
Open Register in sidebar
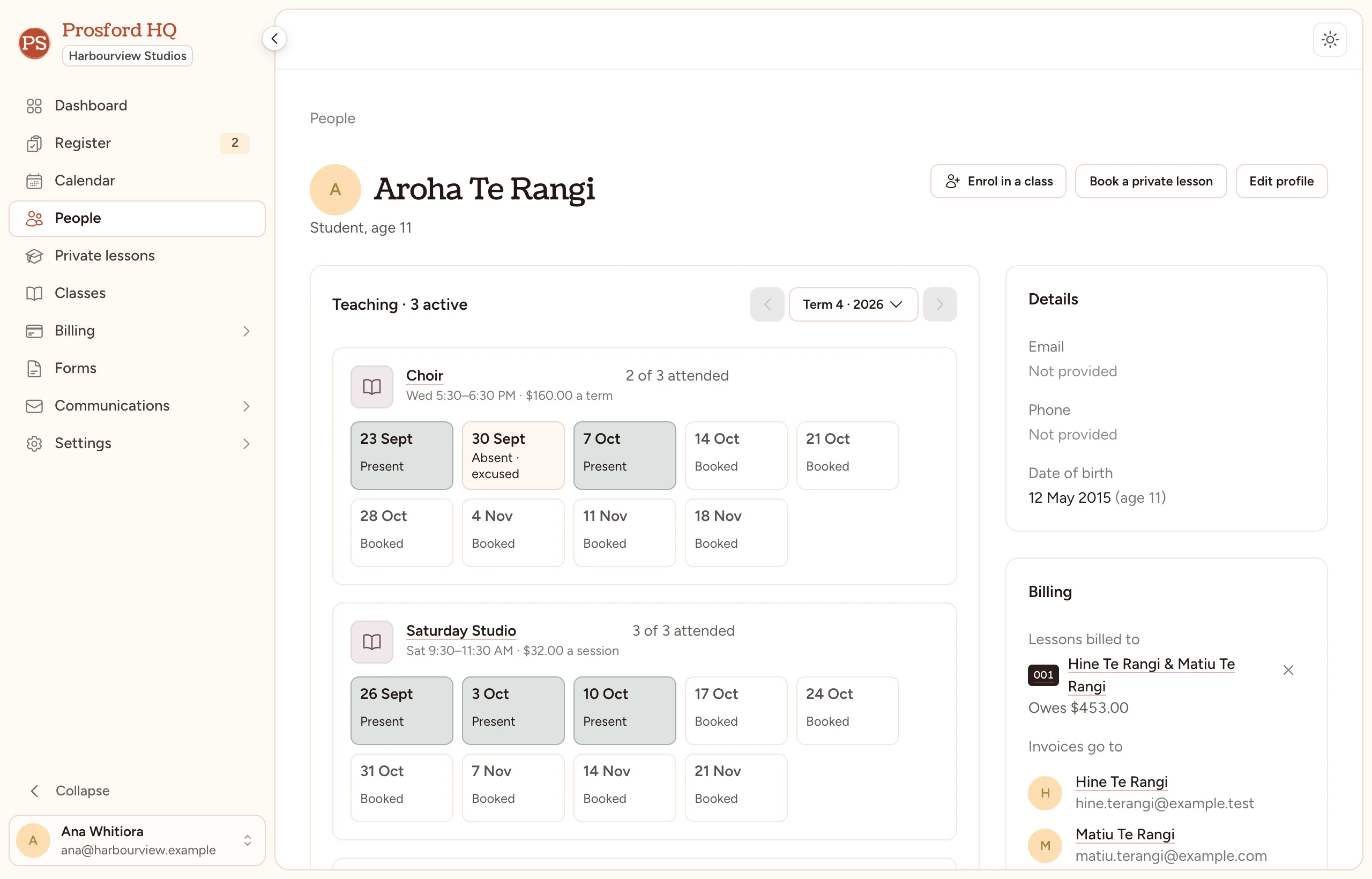(x=137, y=143)
